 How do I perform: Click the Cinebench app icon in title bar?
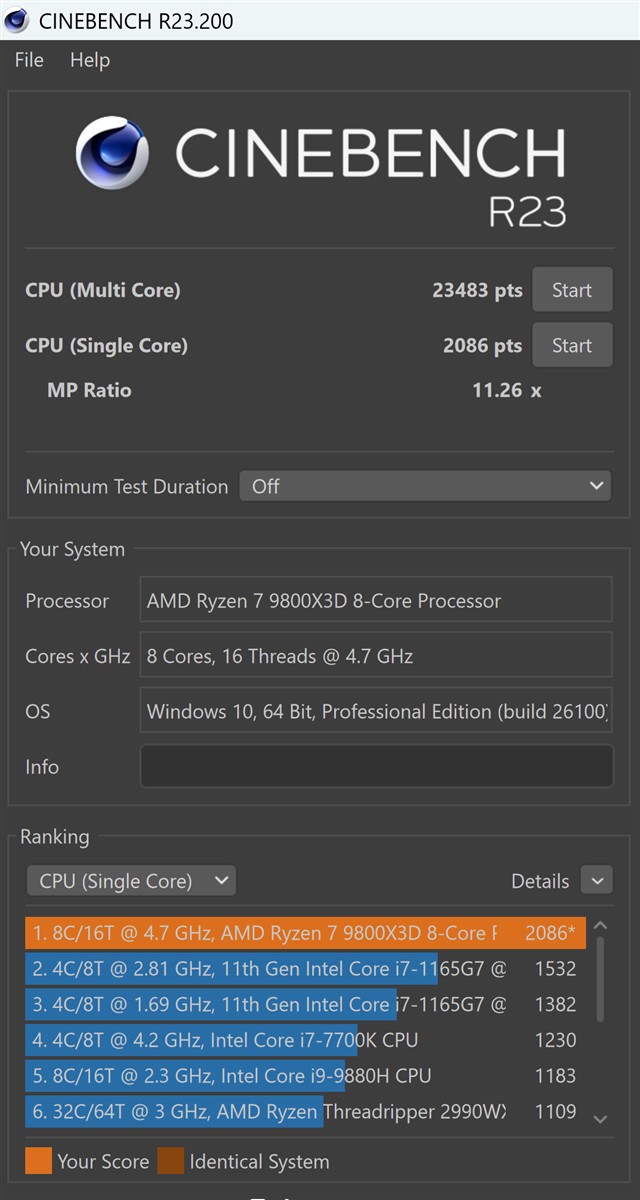[x=16, y=20]
